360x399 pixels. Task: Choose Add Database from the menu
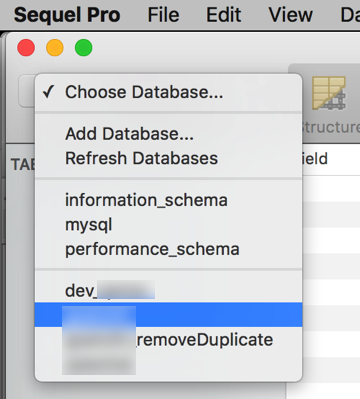click(168, 134)
